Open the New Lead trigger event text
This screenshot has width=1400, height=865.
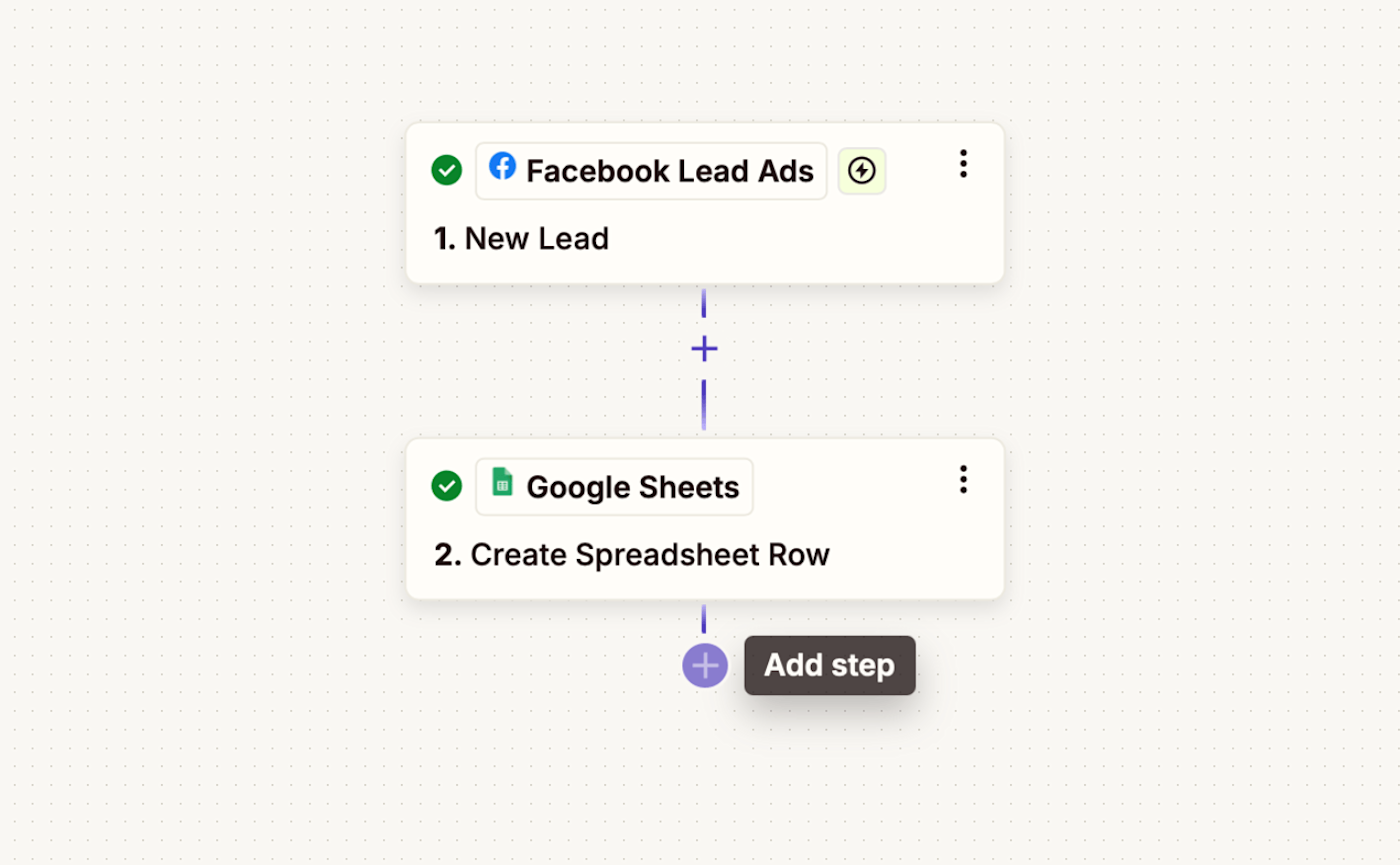point(537,239)
